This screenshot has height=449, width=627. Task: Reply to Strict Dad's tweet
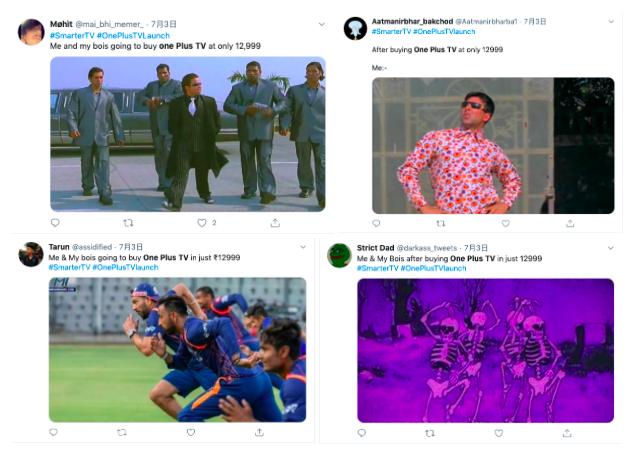(362, 433)
